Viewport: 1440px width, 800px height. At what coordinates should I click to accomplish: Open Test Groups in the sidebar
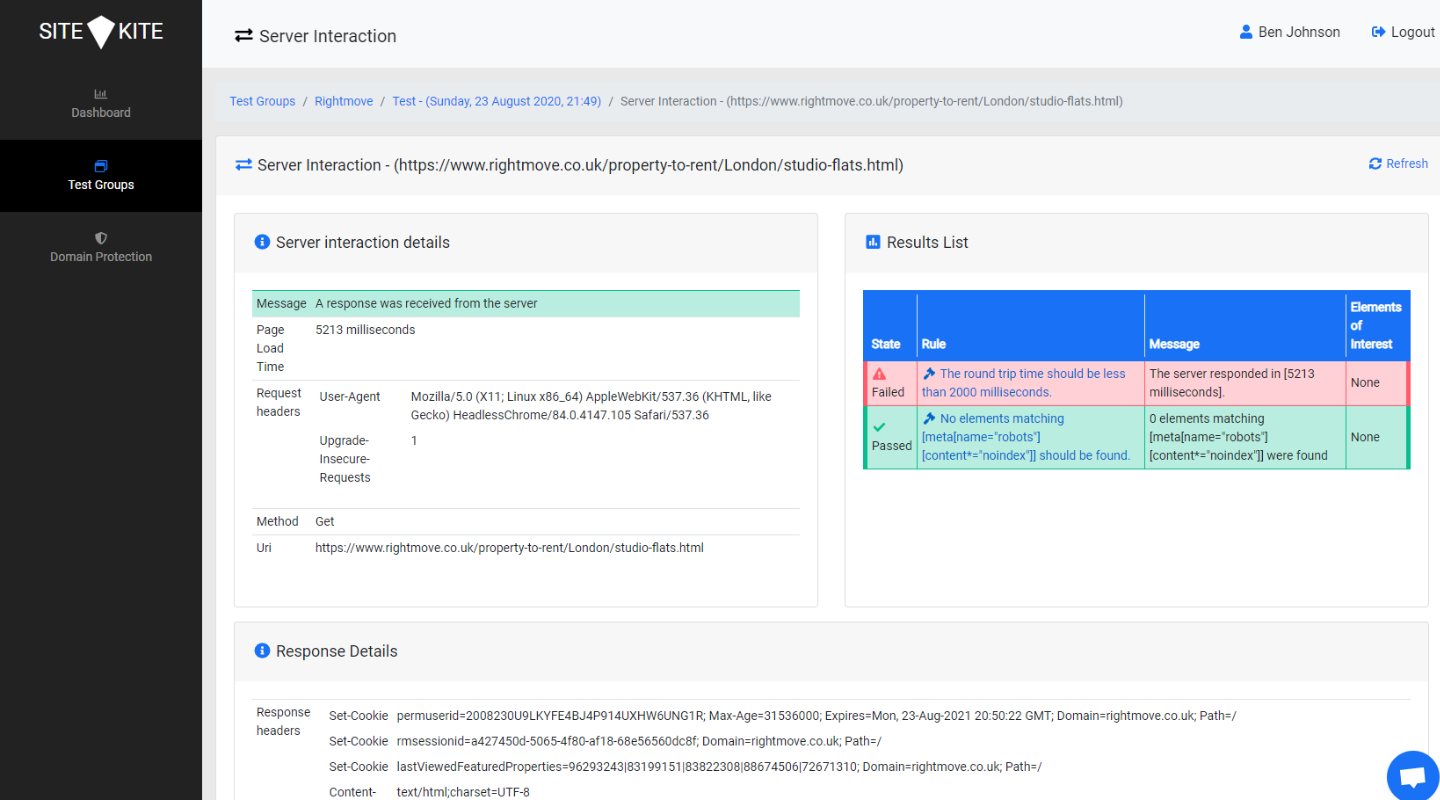click(101, 176)
